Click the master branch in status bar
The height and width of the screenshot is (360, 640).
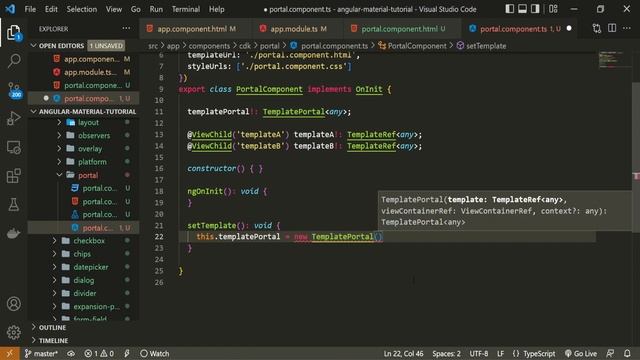coord(41,353)
